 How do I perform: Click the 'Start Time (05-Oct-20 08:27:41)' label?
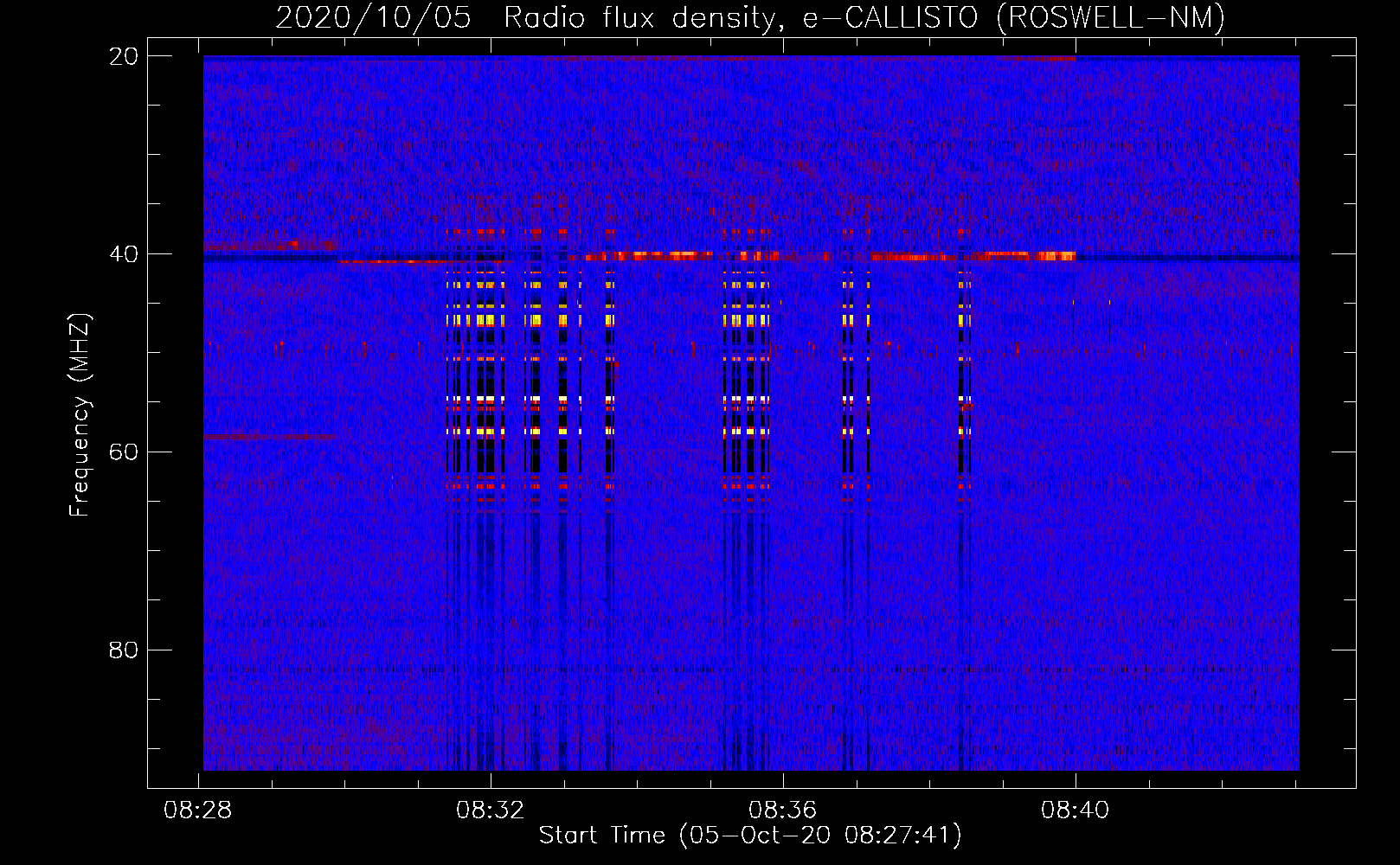pos(750,836)
